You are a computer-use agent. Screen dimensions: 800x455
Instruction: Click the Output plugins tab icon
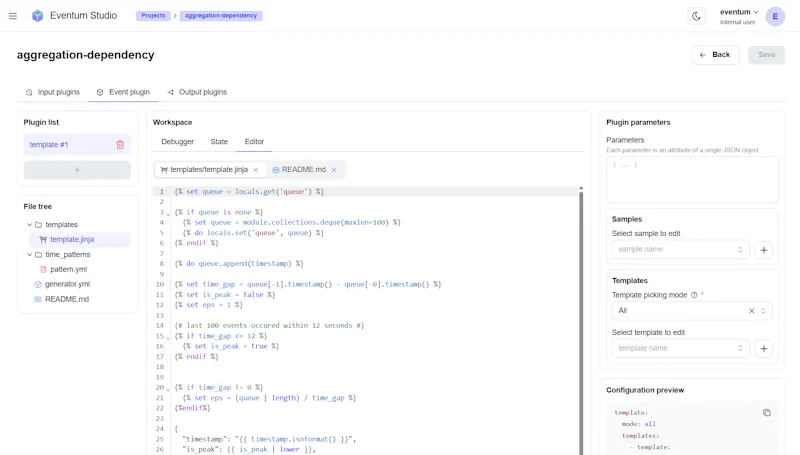170,92
